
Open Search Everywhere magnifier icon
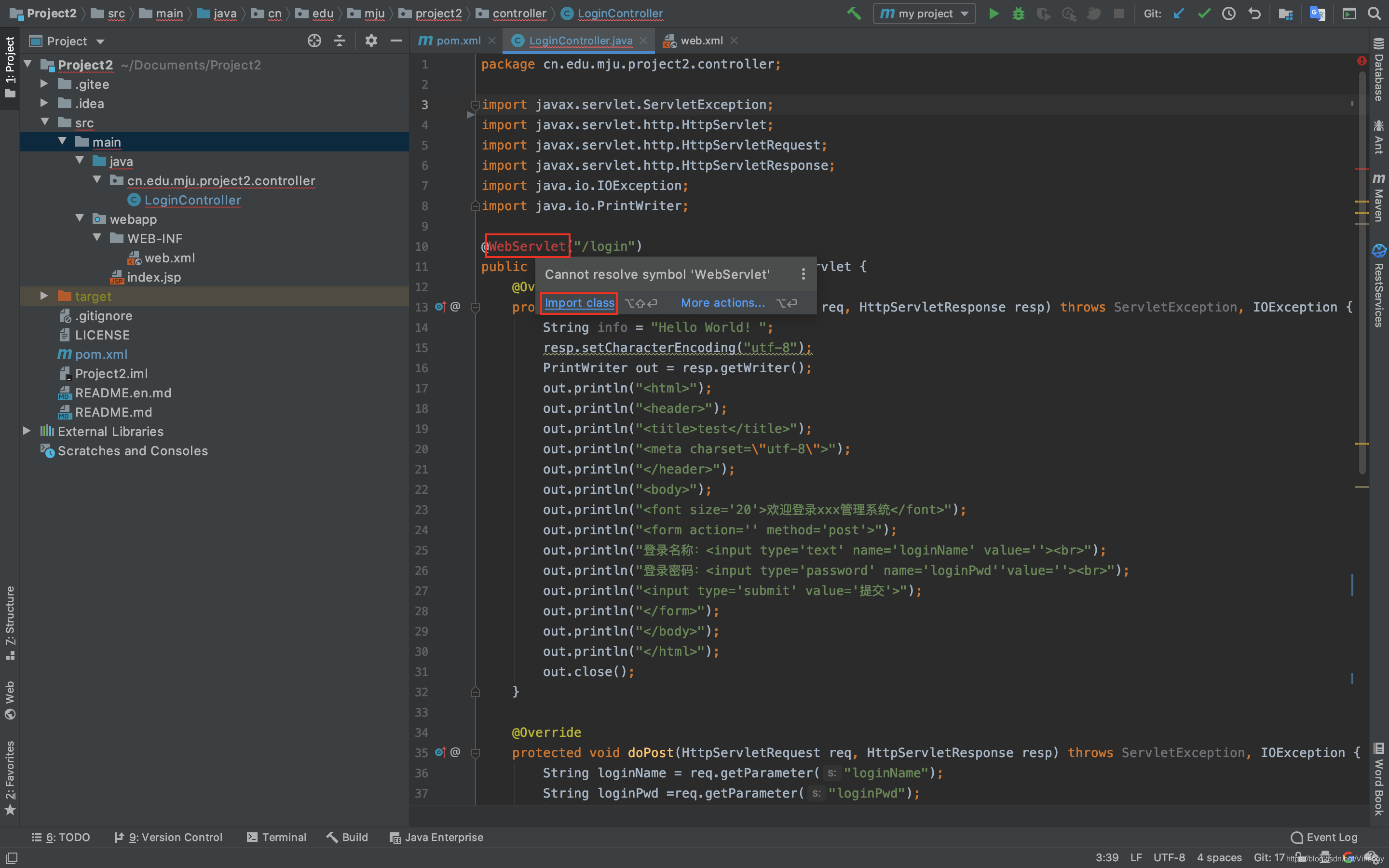tap(1374, 13)
